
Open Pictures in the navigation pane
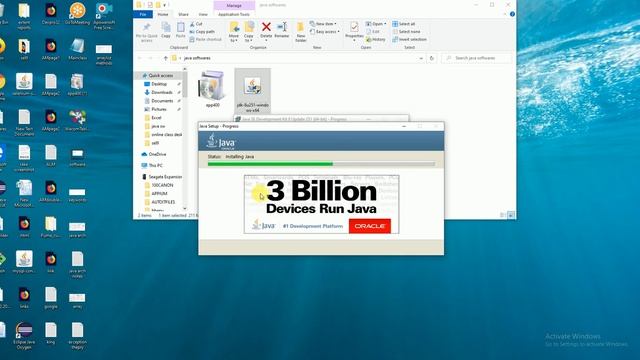(159, 109)
